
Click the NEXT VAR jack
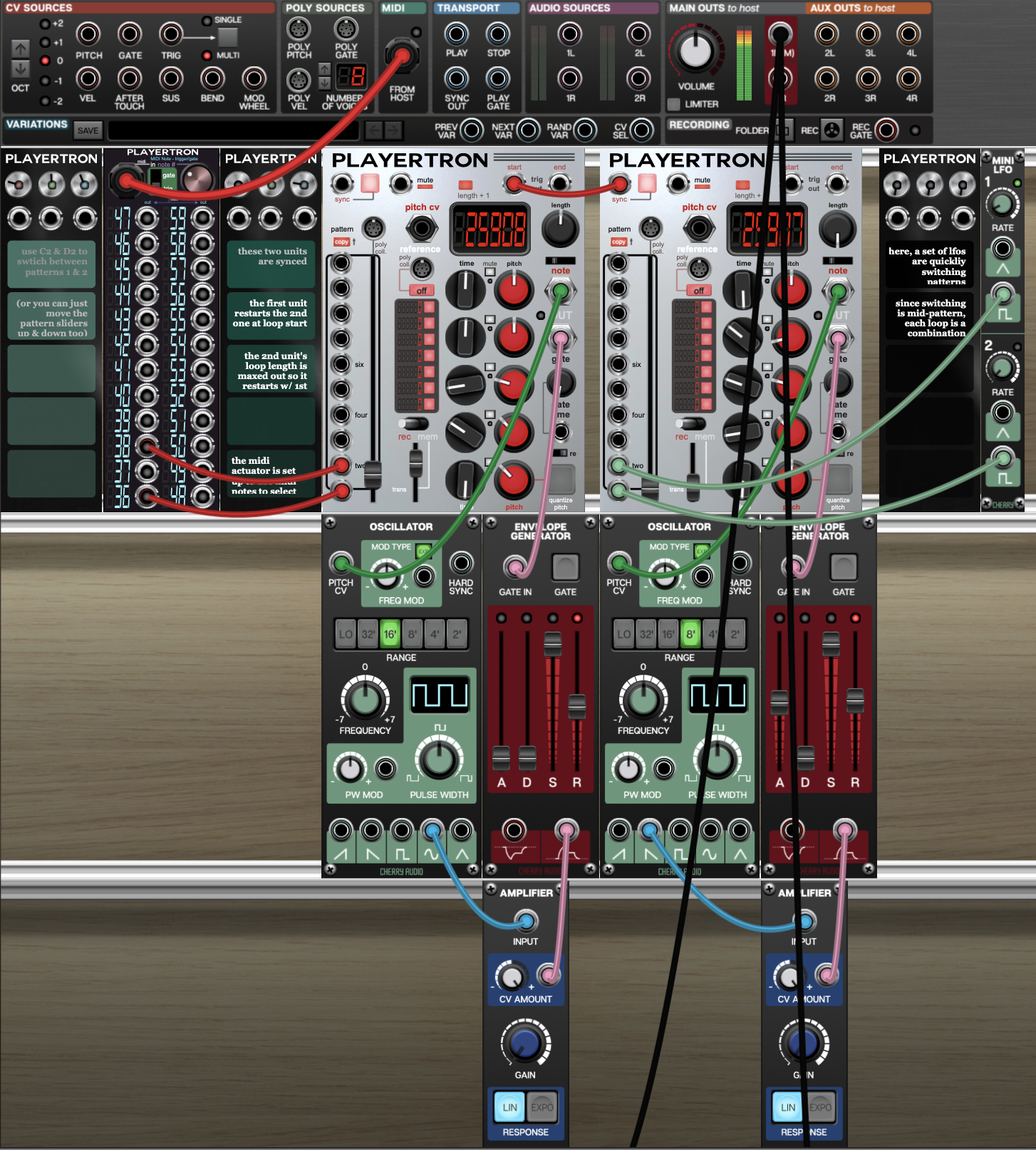point(528,130)
